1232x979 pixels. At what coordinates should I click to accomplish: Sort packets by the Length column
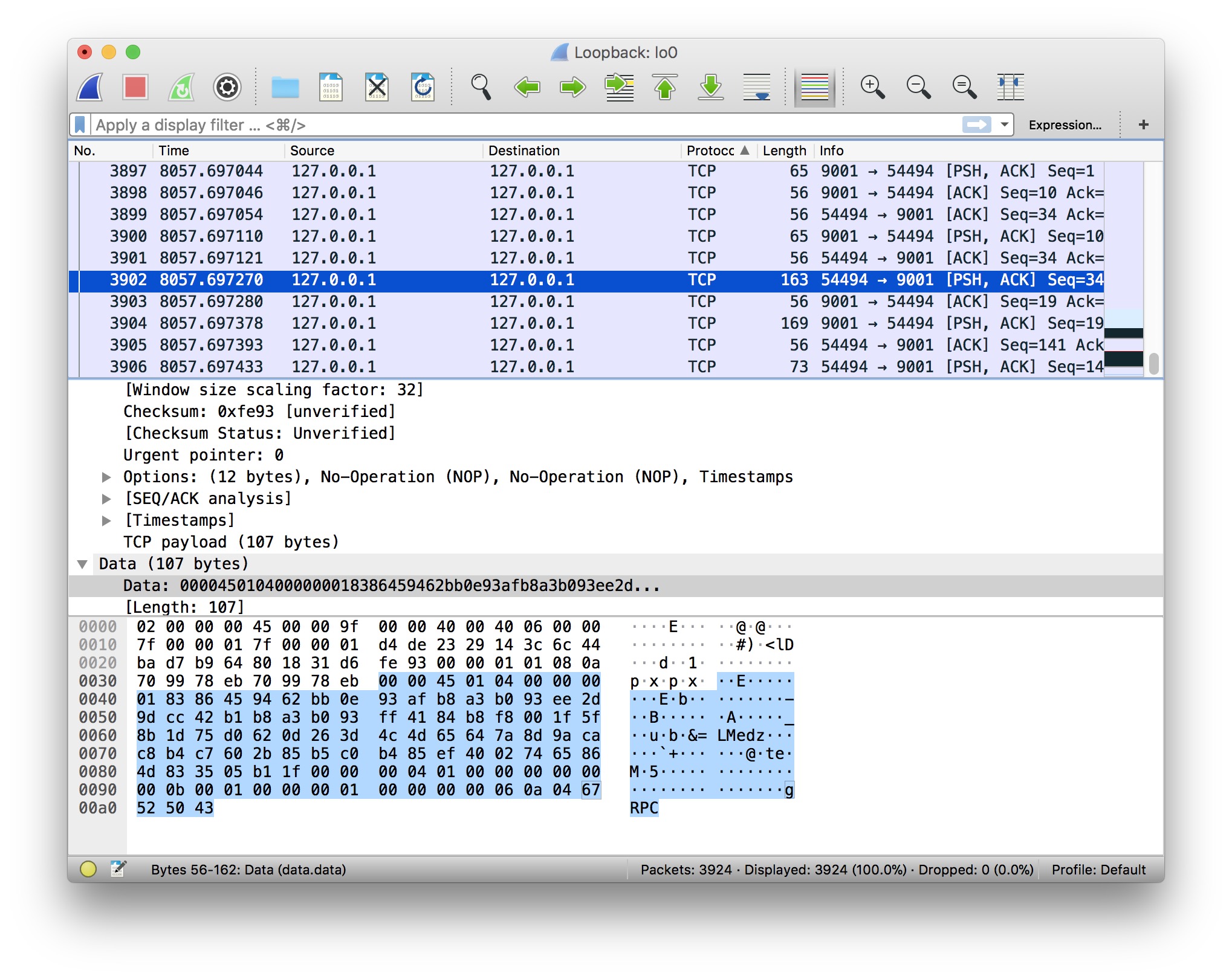(783, 150)
